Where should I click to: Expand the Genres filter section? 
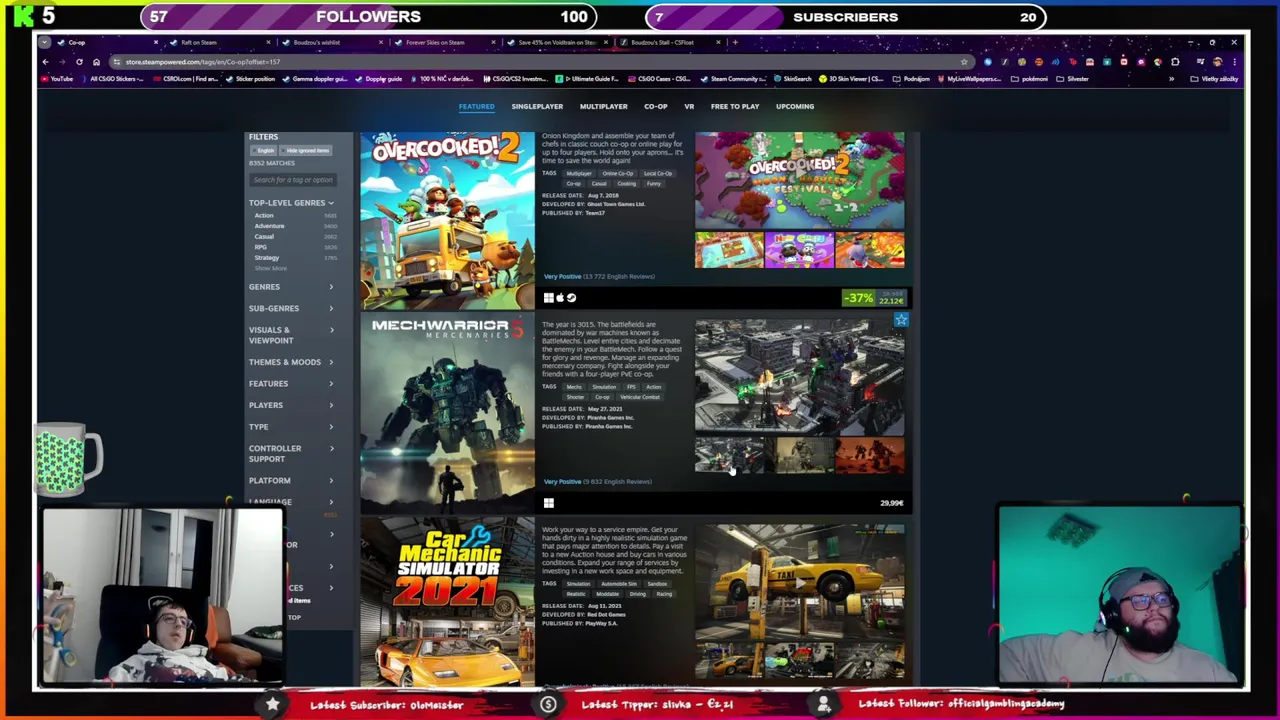(x=291, y=287)
